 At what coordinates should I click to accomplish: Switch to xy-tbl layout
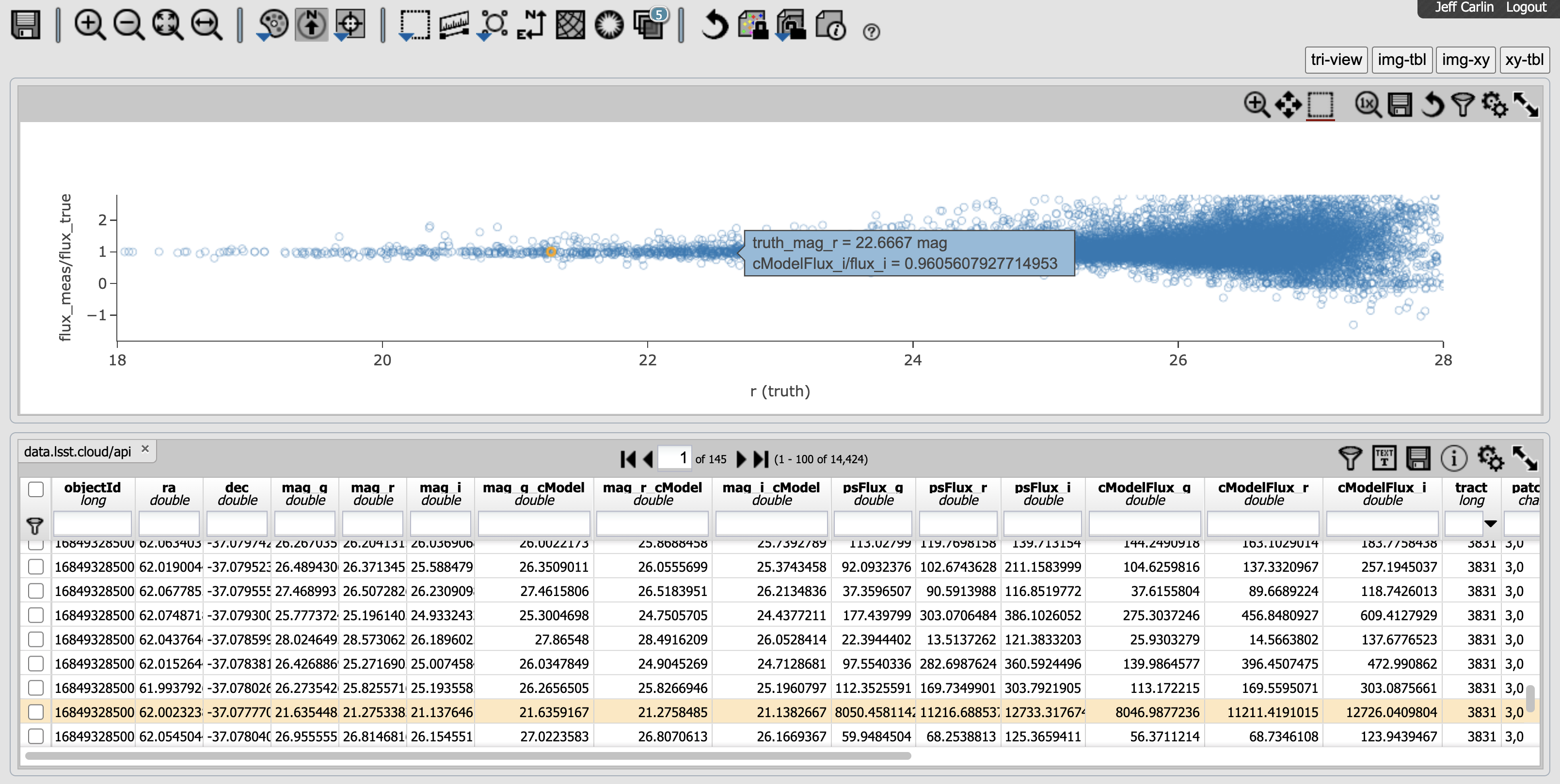tap(1524, 59)
